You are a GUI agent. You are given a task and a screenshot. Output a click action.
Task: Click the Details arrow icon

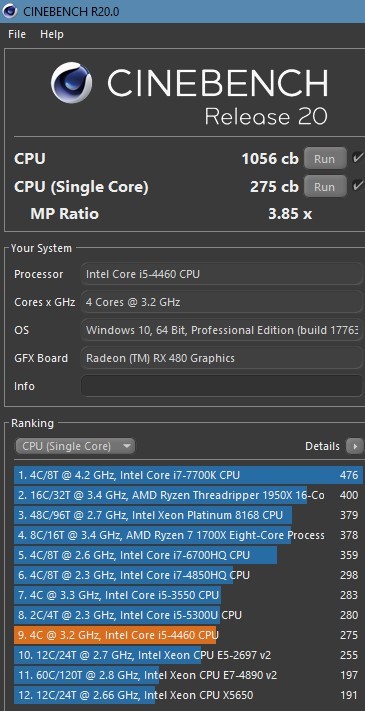[x=354, y=446]
